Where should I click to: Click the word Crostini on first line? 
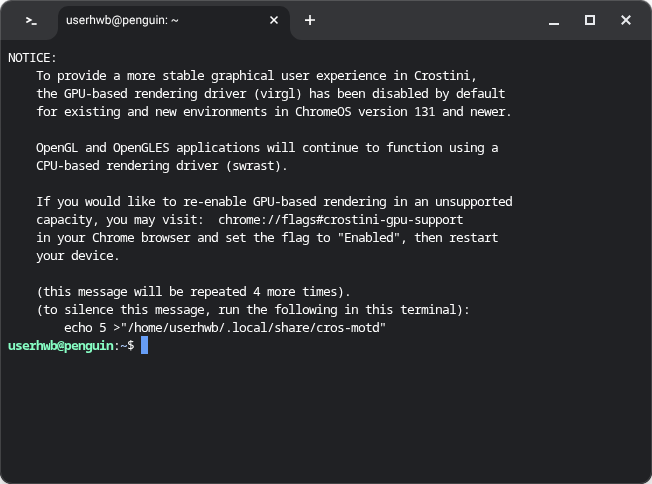pos(449,76)
